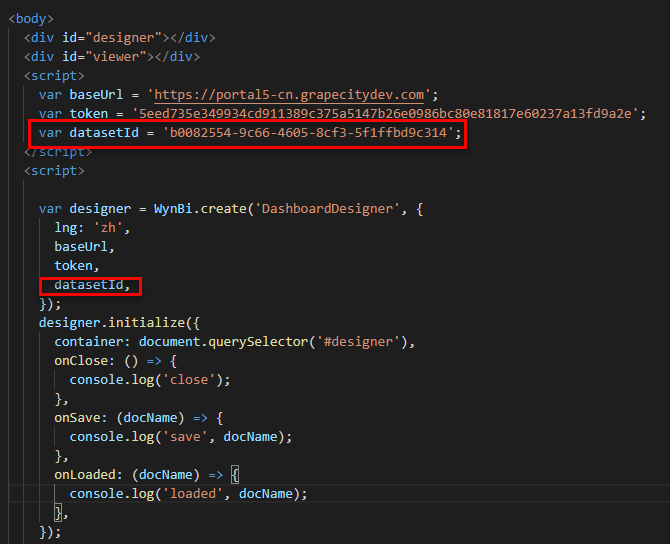Click the opening body tag
Viewport: 670px width, 544px height.
point(31,19)
